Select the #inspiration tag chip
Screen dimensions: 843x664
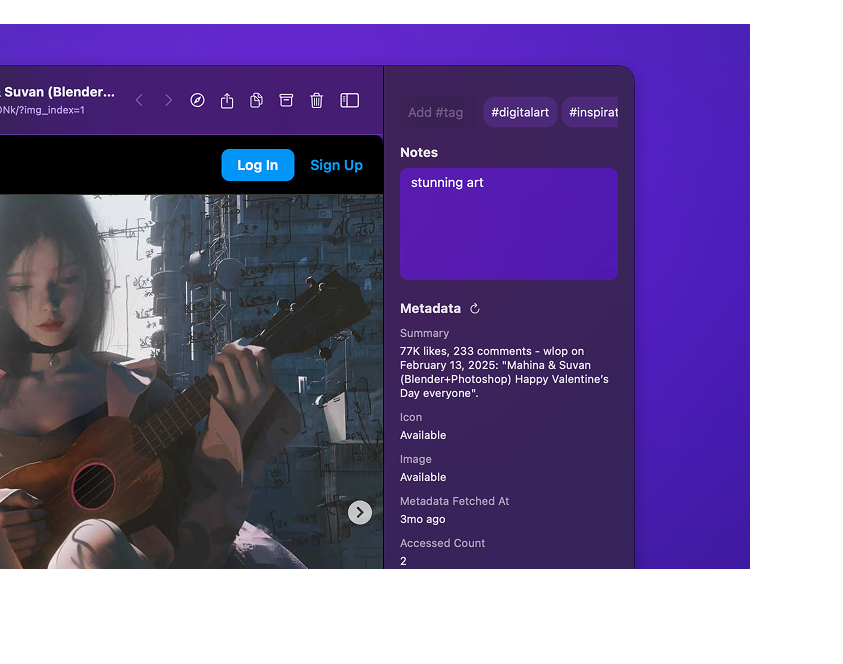click(590, 112)
